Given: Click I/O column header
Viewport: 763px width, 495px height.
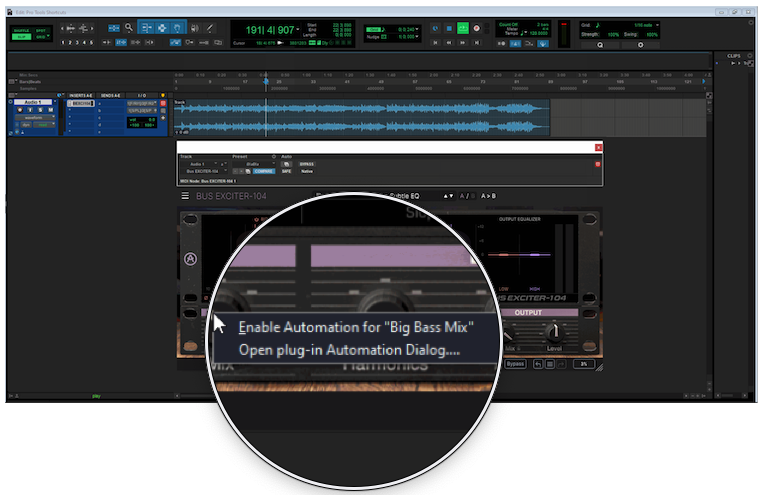Looking at the screenshot, I should click(142, 95).
